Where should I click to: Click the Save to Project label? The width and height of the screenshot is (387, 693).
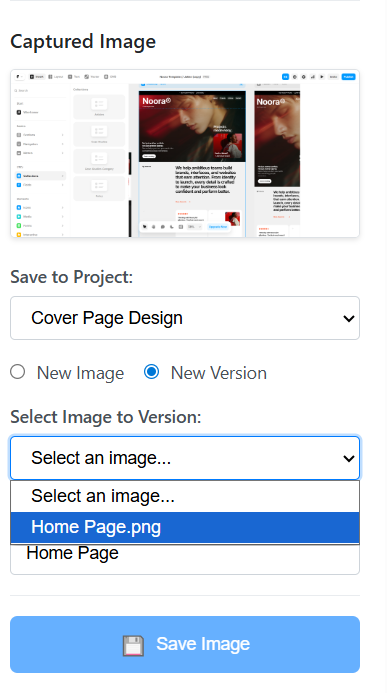[72, 277]
